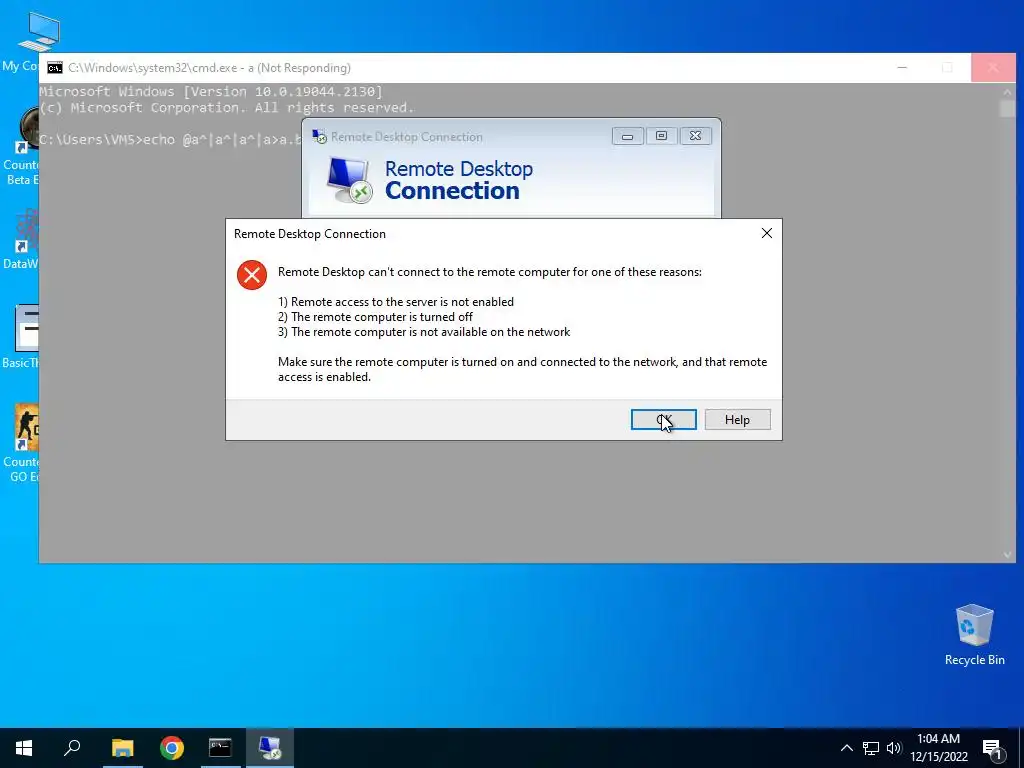The width and height of the screenshot is (1024, 768).
Task: Close the Remote Desktop error dialog
Action: click(767, 233)
